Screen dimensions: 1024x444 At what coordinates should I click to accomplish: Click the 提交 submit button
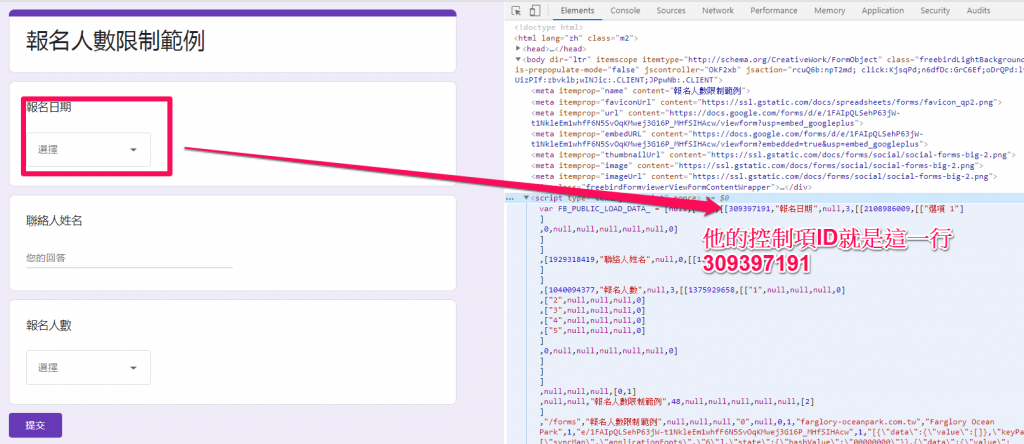(x=35, y=425)
